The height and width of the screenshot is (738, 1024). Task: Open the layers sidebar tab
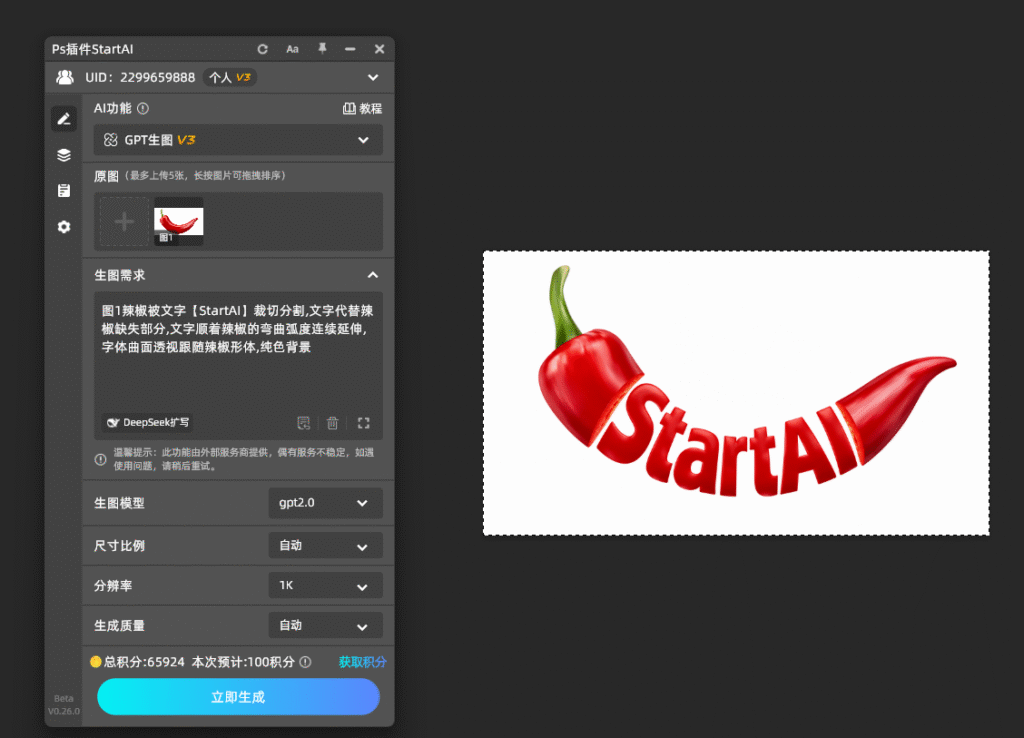coord(64,155)
